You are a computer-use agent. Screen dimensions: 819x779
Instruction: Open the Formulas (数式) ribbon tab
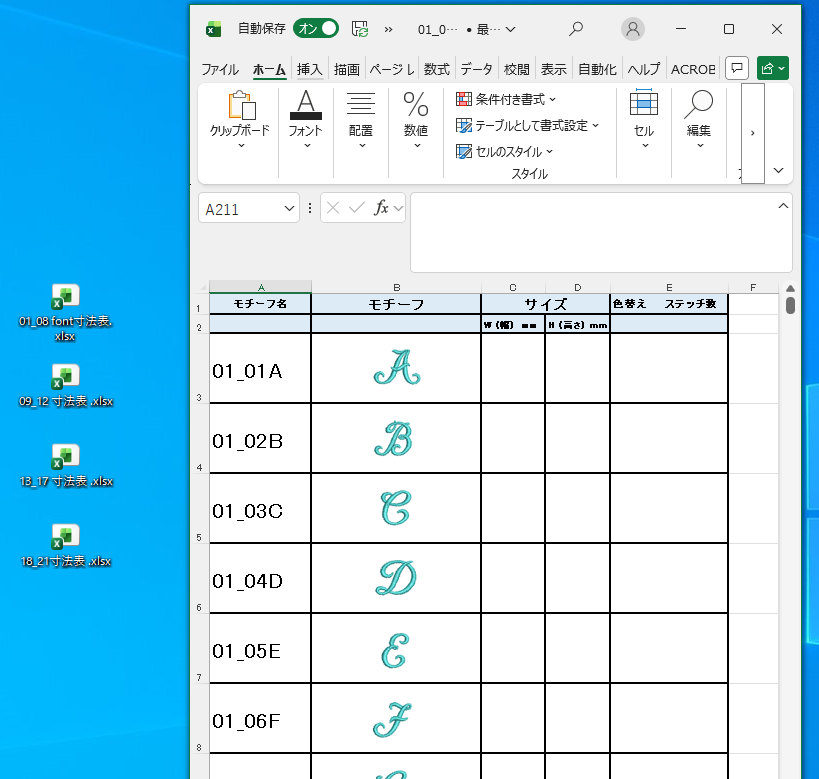(436, 69)
